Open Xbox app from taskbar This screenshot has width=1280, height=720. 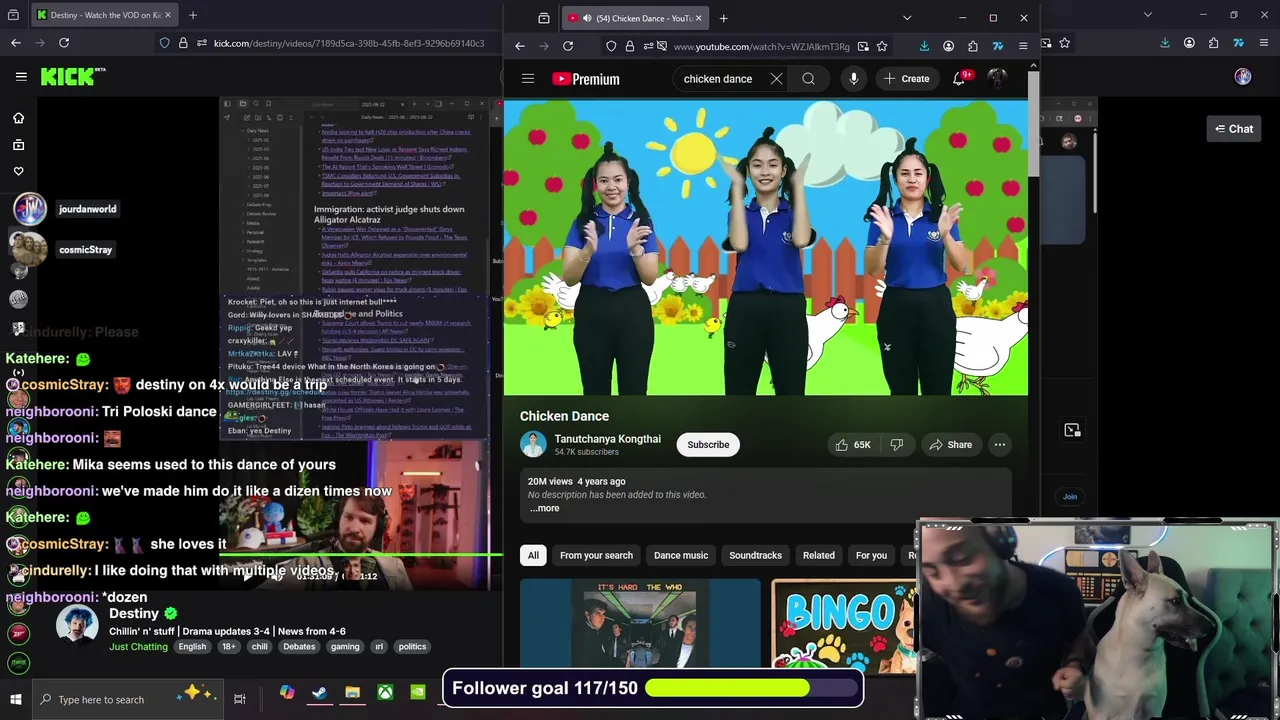(x=385, y=693)
